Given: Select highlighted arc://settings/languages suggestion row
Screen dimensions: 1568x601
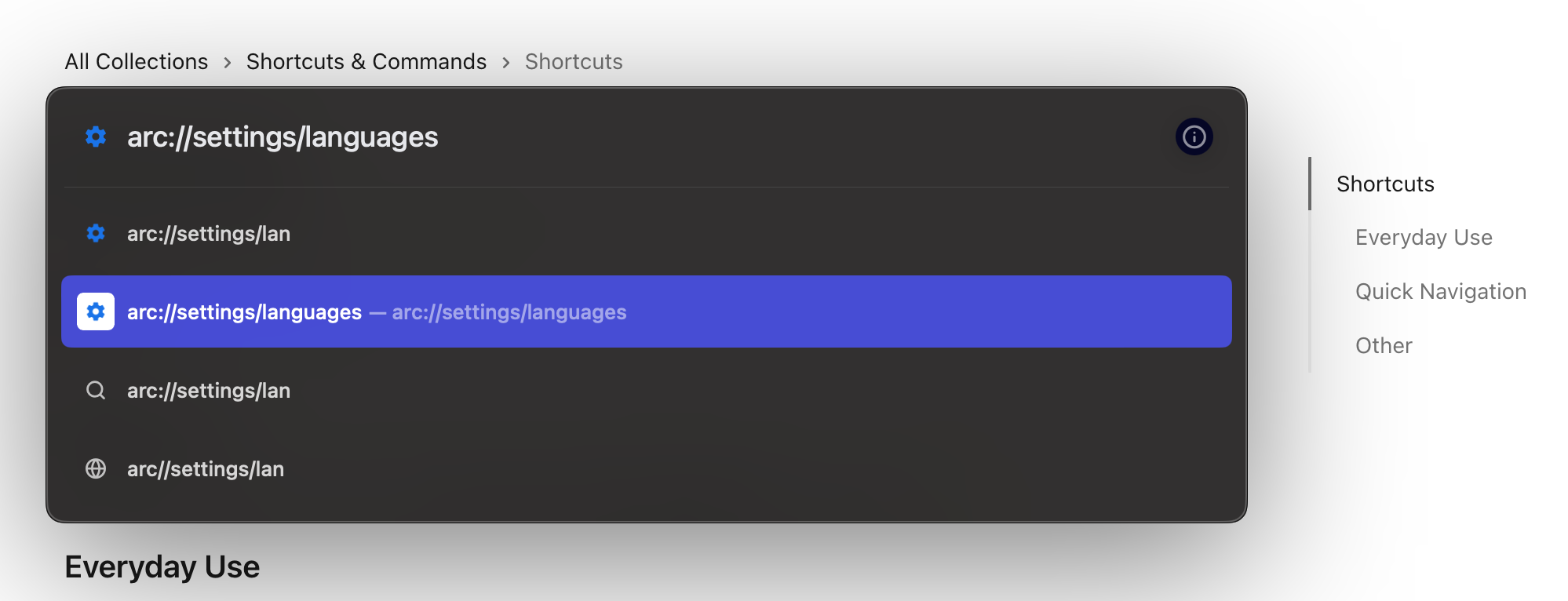Looking at the screenshot, I should 647,311.
